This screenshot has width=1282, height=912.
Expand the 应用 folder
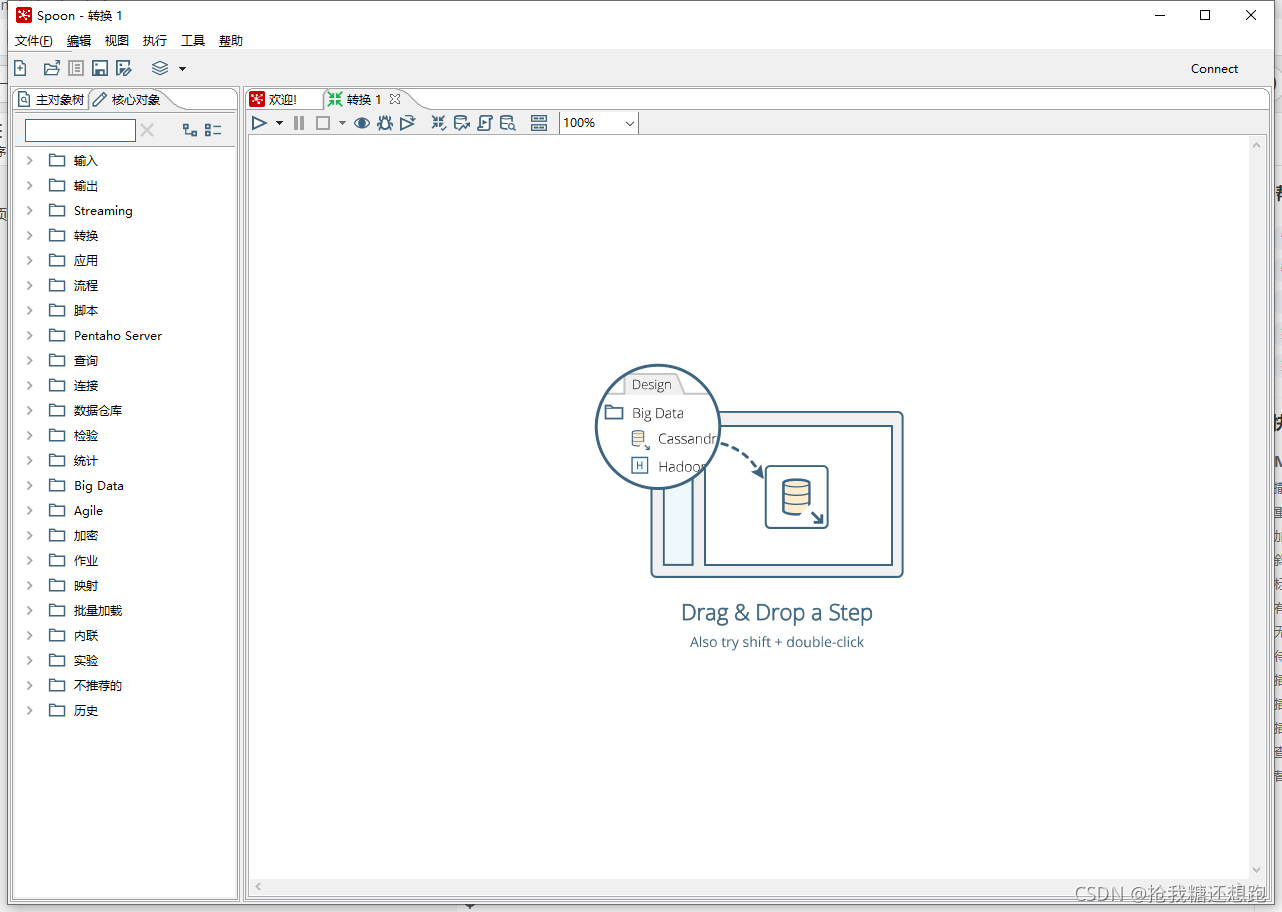pyautogui.click(x=30, y=260)
